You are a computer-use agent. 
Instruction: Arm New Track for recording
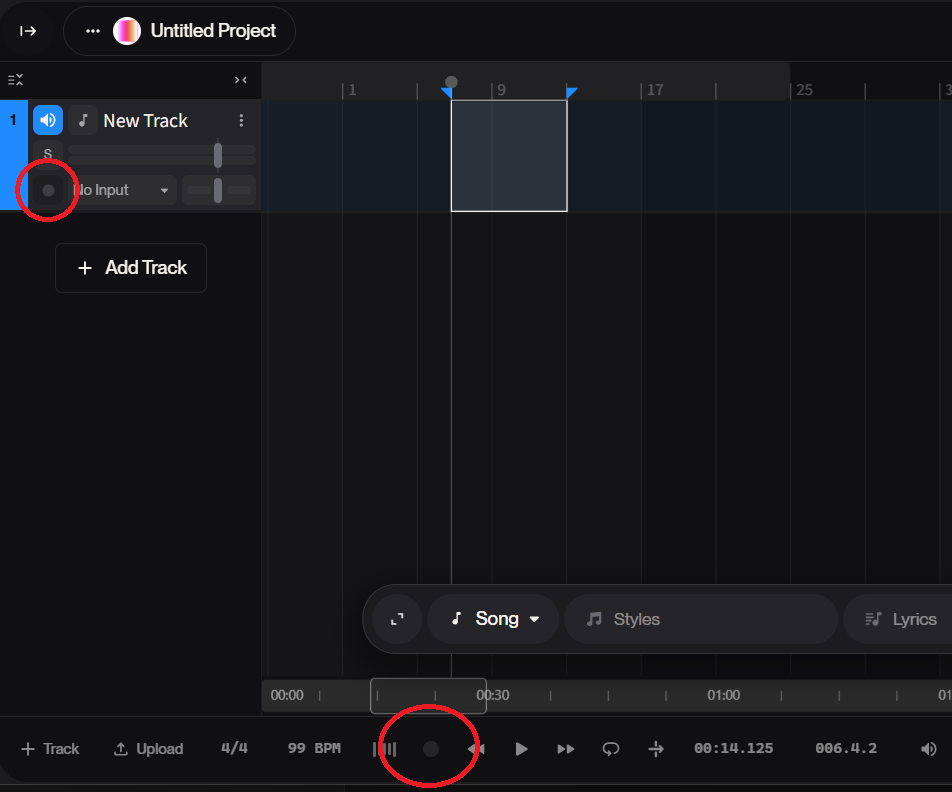tap(48, 190)
